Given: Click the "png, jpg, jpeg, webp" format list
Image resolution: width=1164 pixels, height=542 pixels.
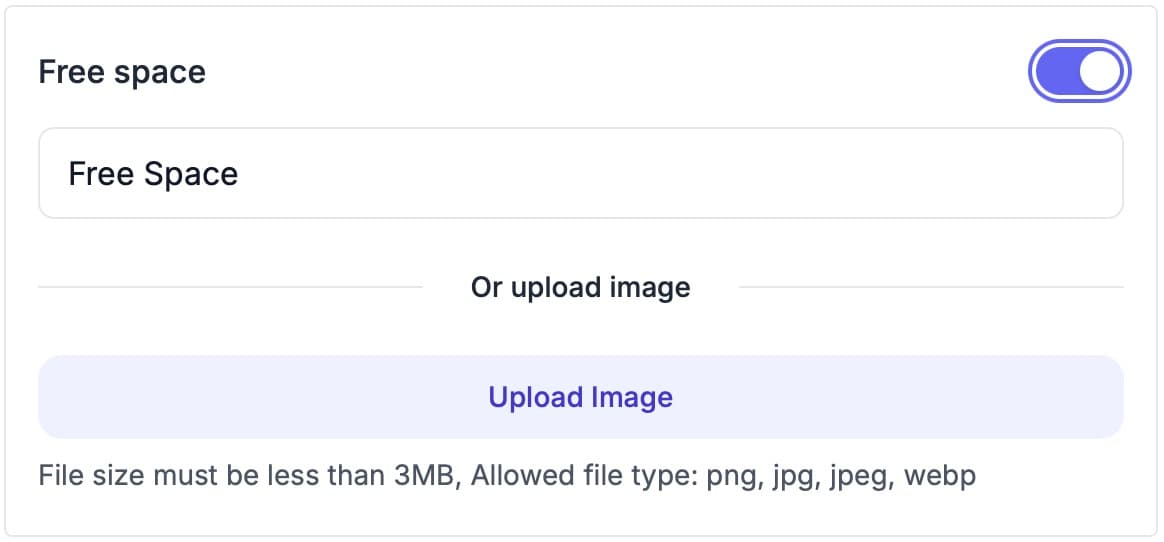Looking at the screenshot, I should click(840, 475).
